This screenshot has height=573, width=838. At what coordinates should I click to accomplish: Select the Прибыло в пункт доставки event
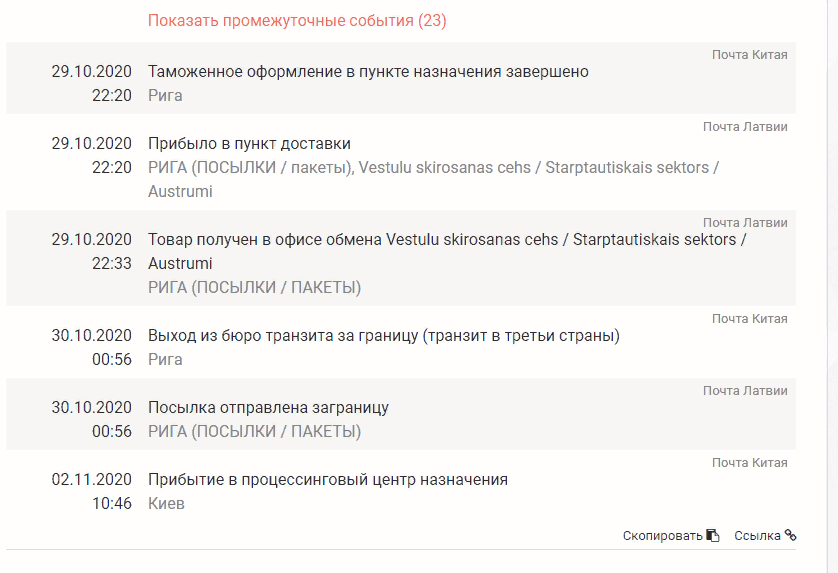point(401,162)
